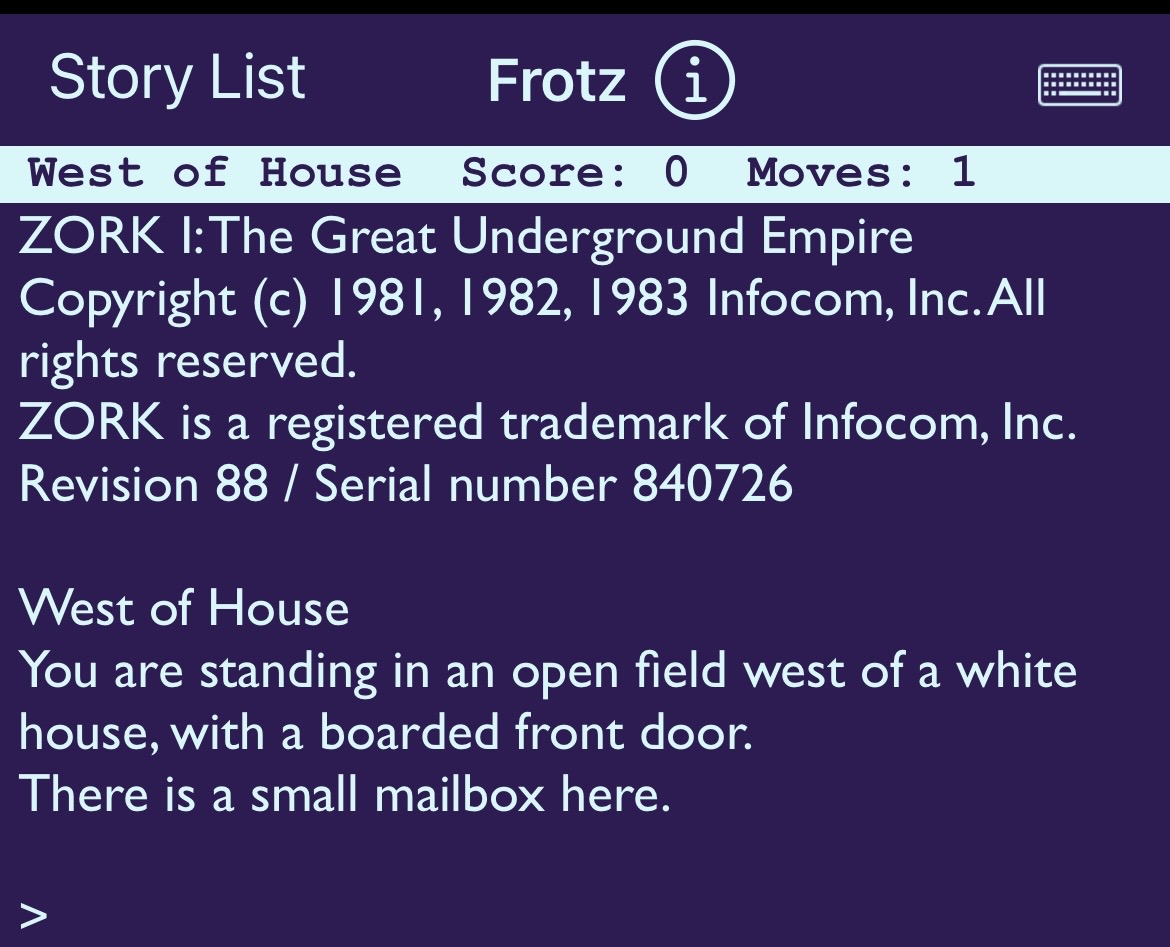The image size is (1170, 947).
Task: Click the Revision 88 text
Action: tap(144, 485)
